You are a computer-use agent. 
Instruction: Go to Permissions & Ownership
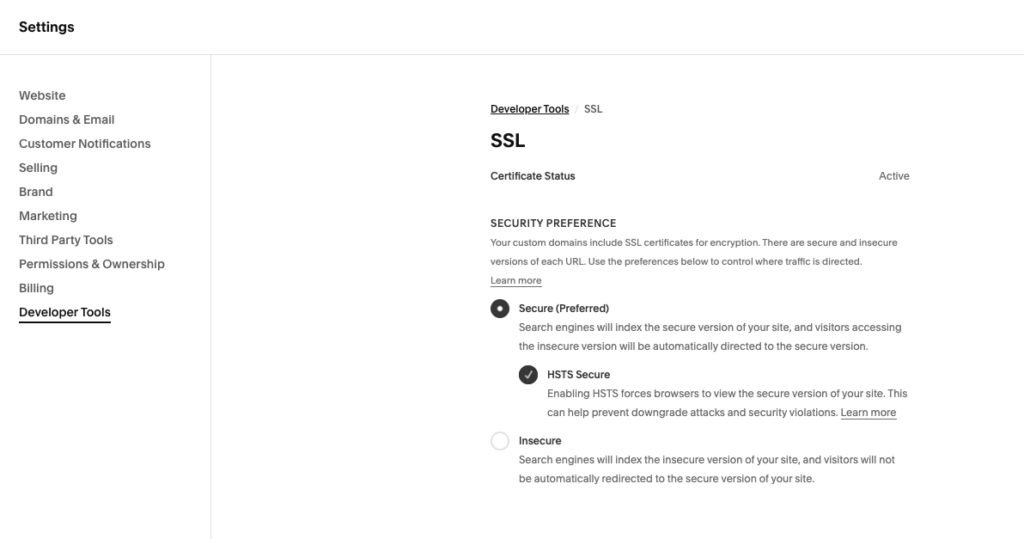pos(91,264)
